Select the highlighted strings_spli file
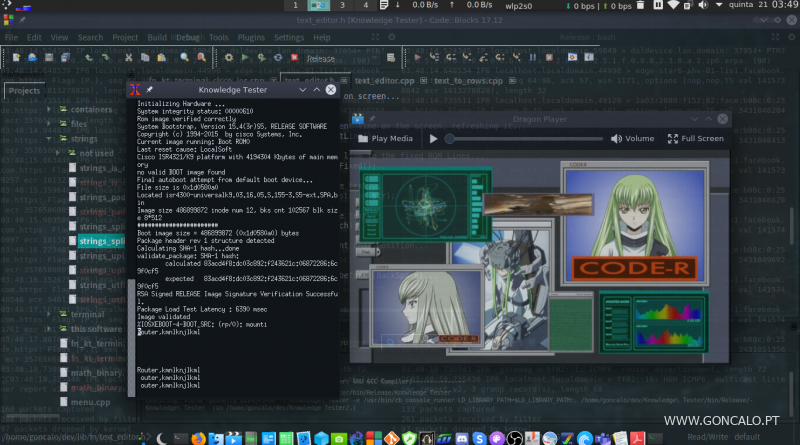800x445 pixels. (x=102, y=241)
